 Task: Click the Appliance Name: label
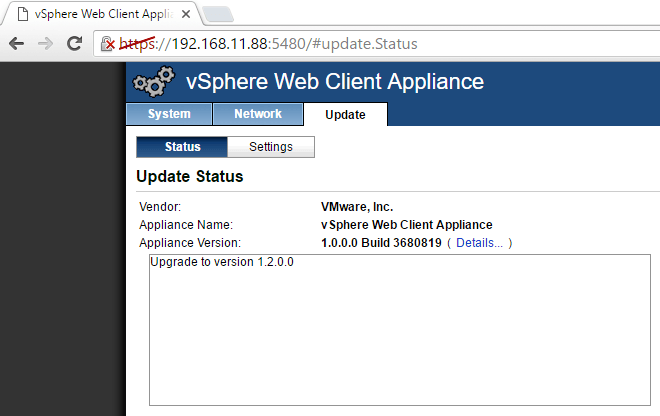[186, 225]
